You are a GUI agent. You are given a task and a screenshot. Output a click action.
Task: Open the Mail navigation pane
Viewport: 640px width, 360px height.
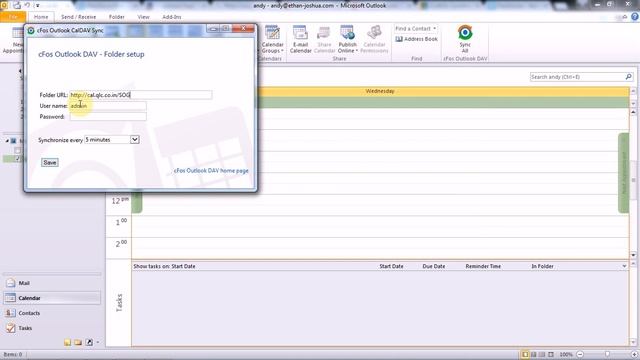52,283
